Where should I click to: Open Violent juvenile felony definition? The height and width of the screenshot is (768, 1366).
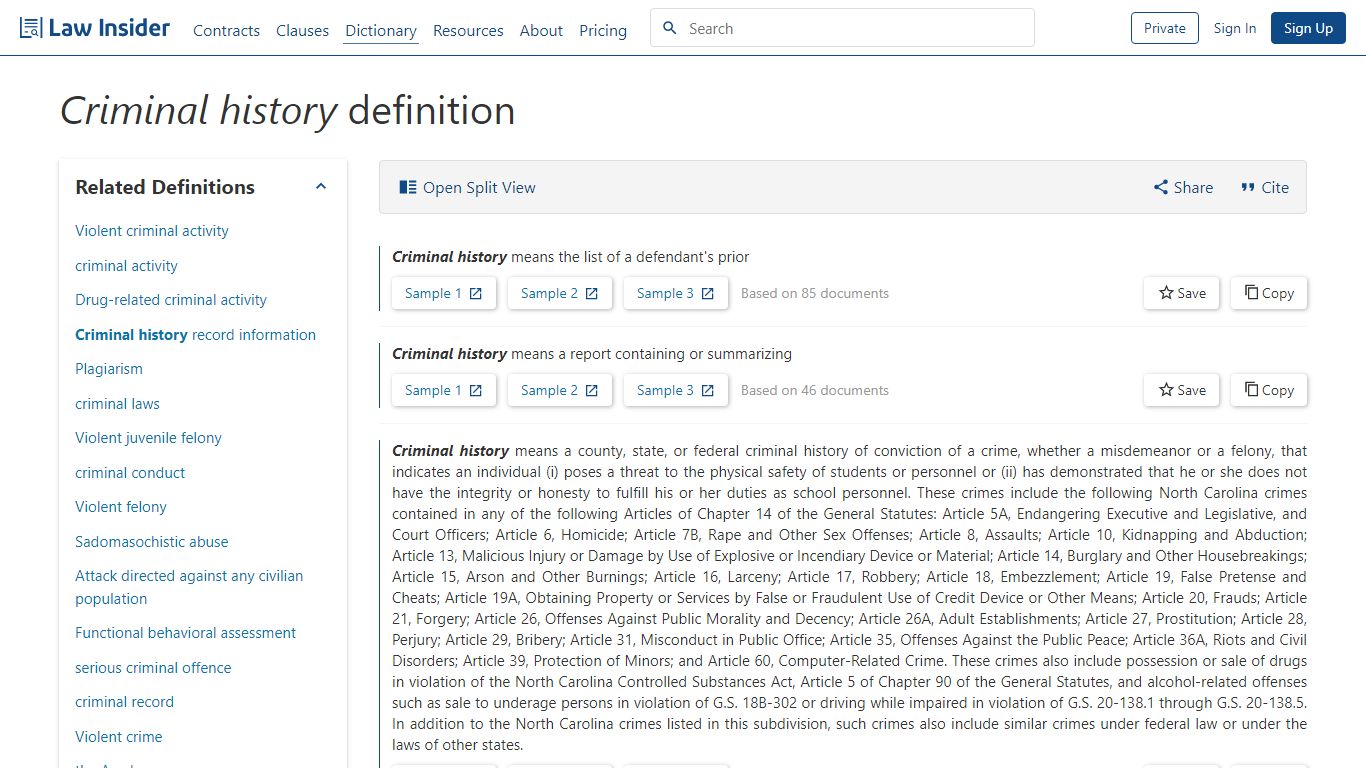[x=148, y=438]
